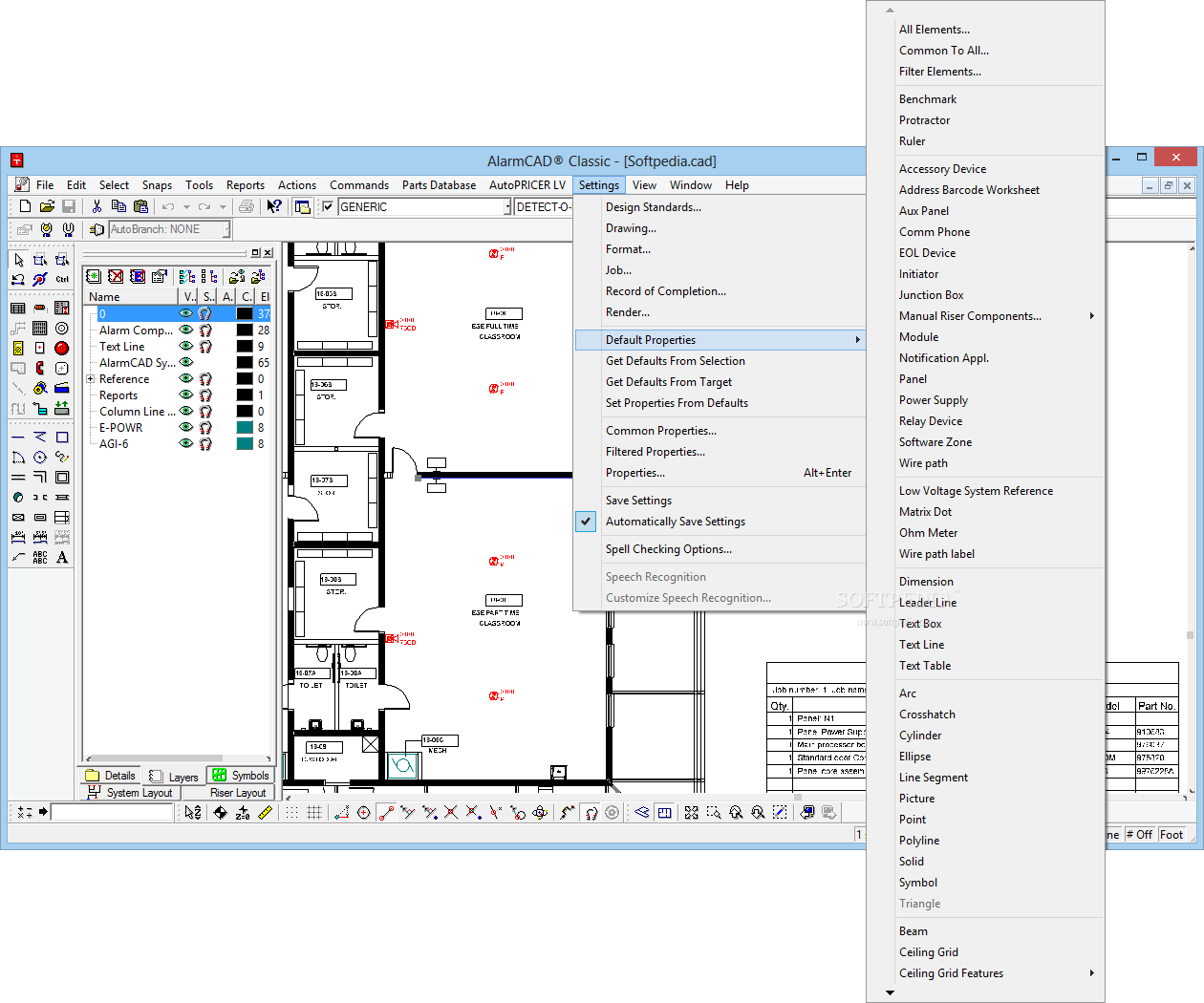Image resolution: width=1204 pixels, height=1003 pixels.
Task: Click the Open file folder icon
Action: pyautogui.click(x=47, y=206)
